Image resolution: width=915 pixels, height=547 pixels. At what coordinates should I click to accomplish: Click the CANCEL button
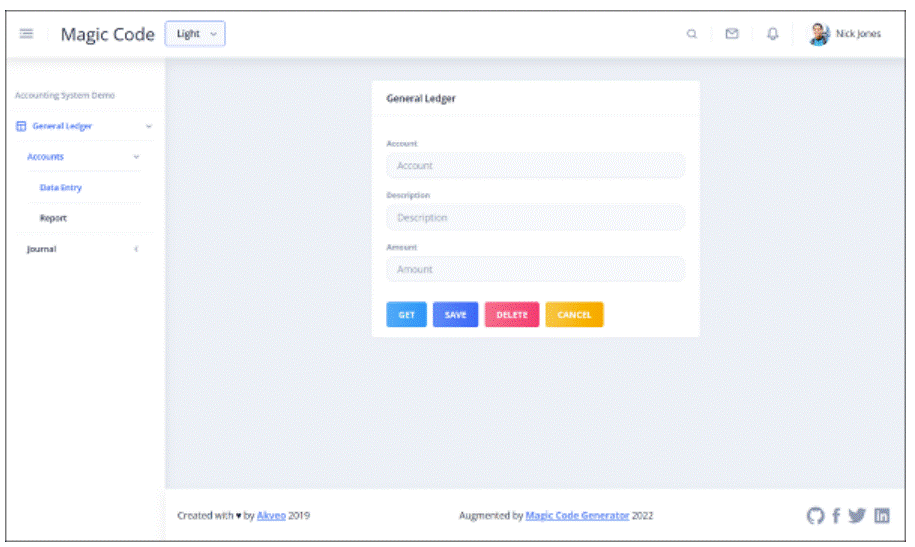coord(574,315)
